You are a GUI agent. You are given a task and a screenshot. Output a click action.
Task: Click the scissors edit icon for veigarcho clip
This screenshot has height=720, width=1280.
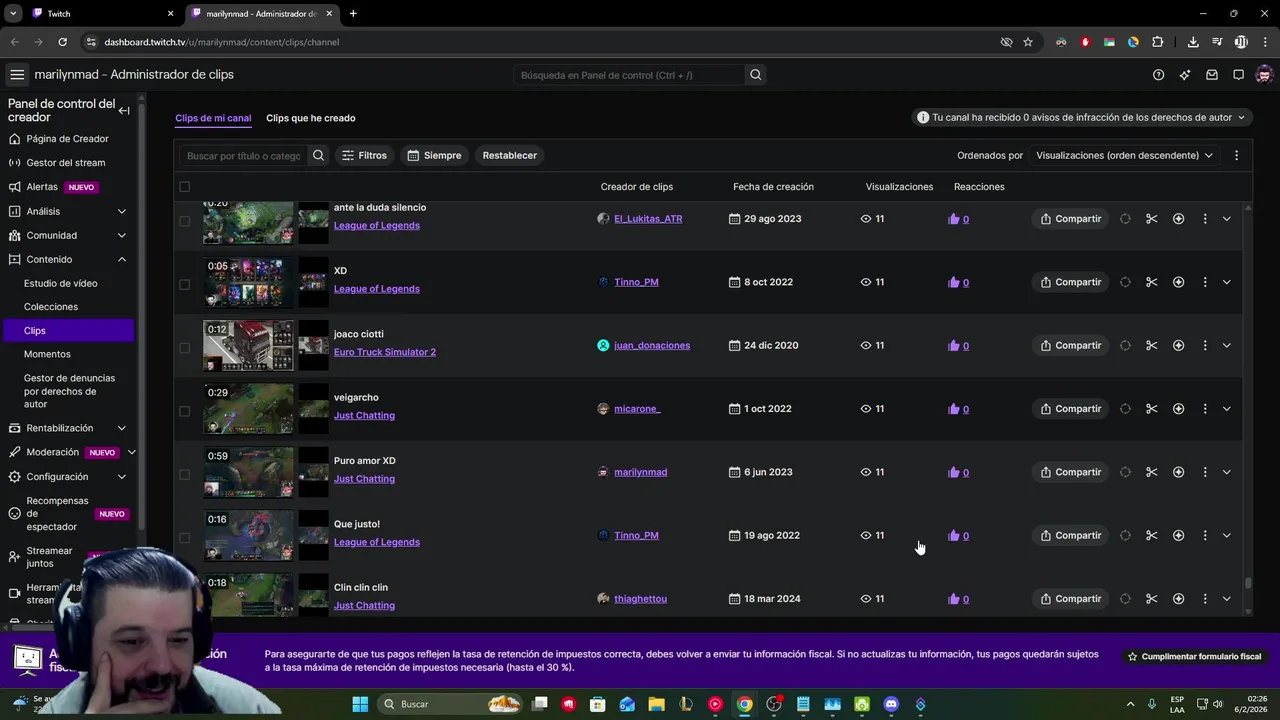1152,409
